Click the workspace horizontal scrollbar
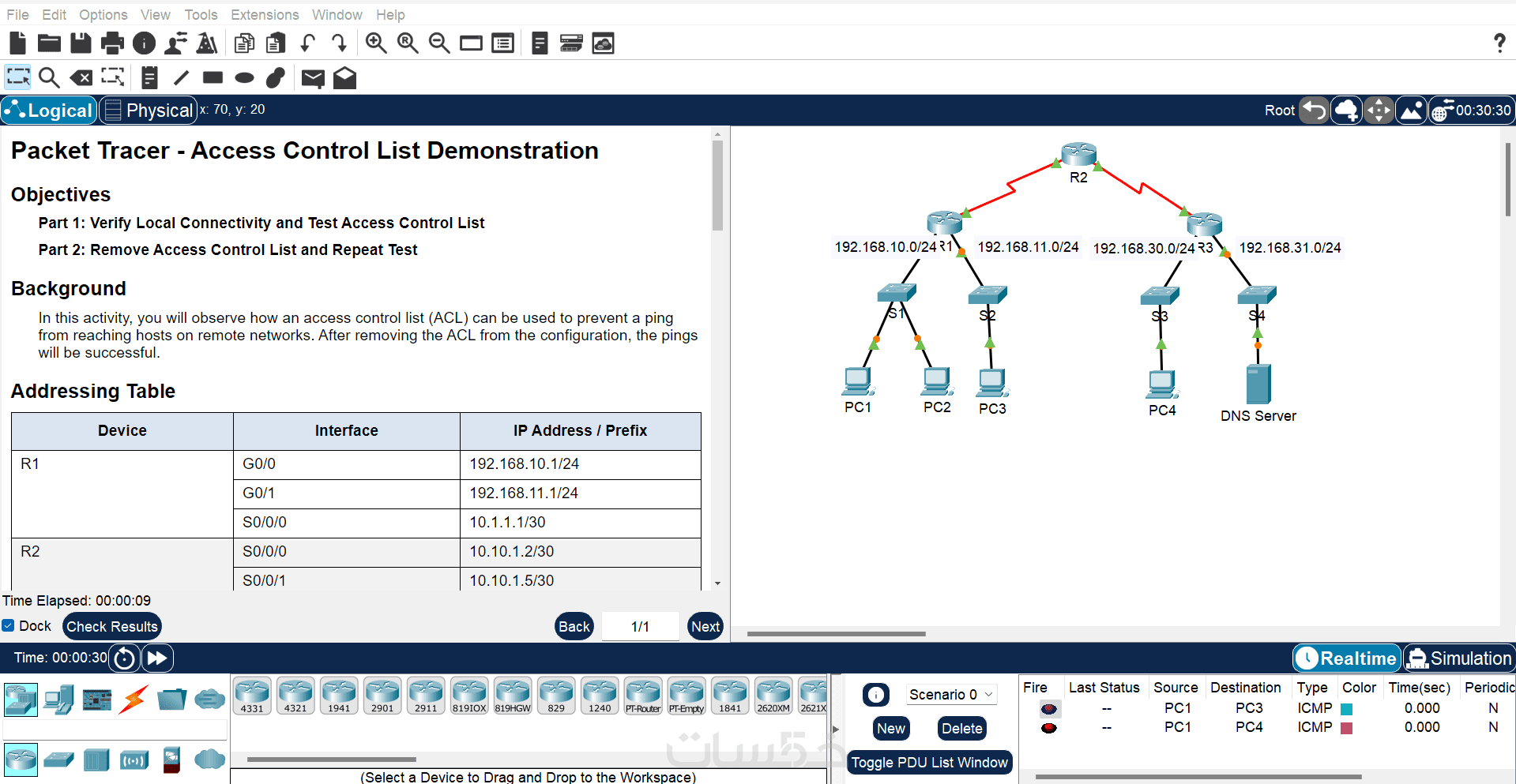 coord(836,633)
